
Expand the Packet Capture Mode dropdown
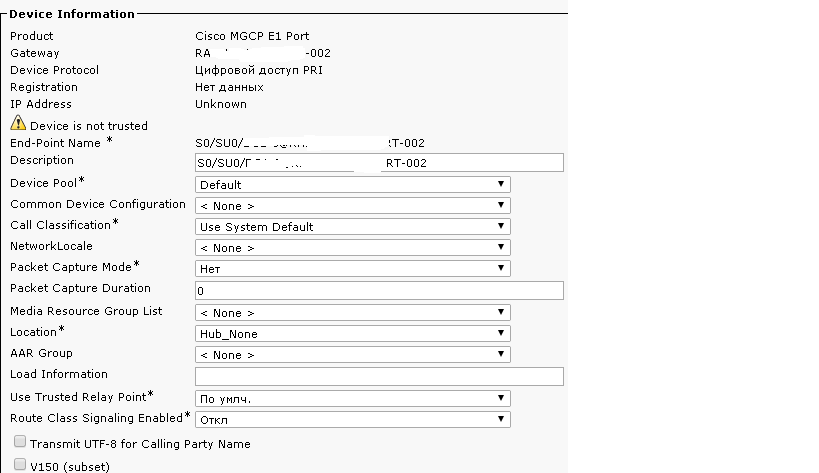pyautogui.click(x=353, y=268)
